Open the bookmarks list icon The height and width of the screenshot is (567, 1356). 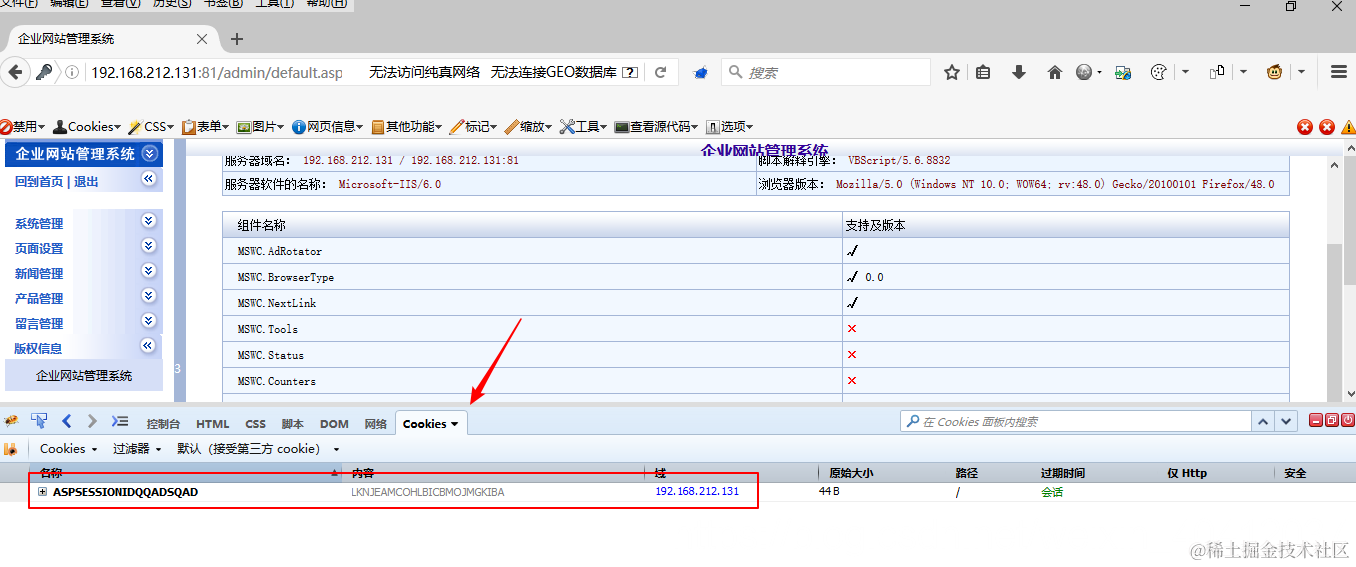click(984, 72)
